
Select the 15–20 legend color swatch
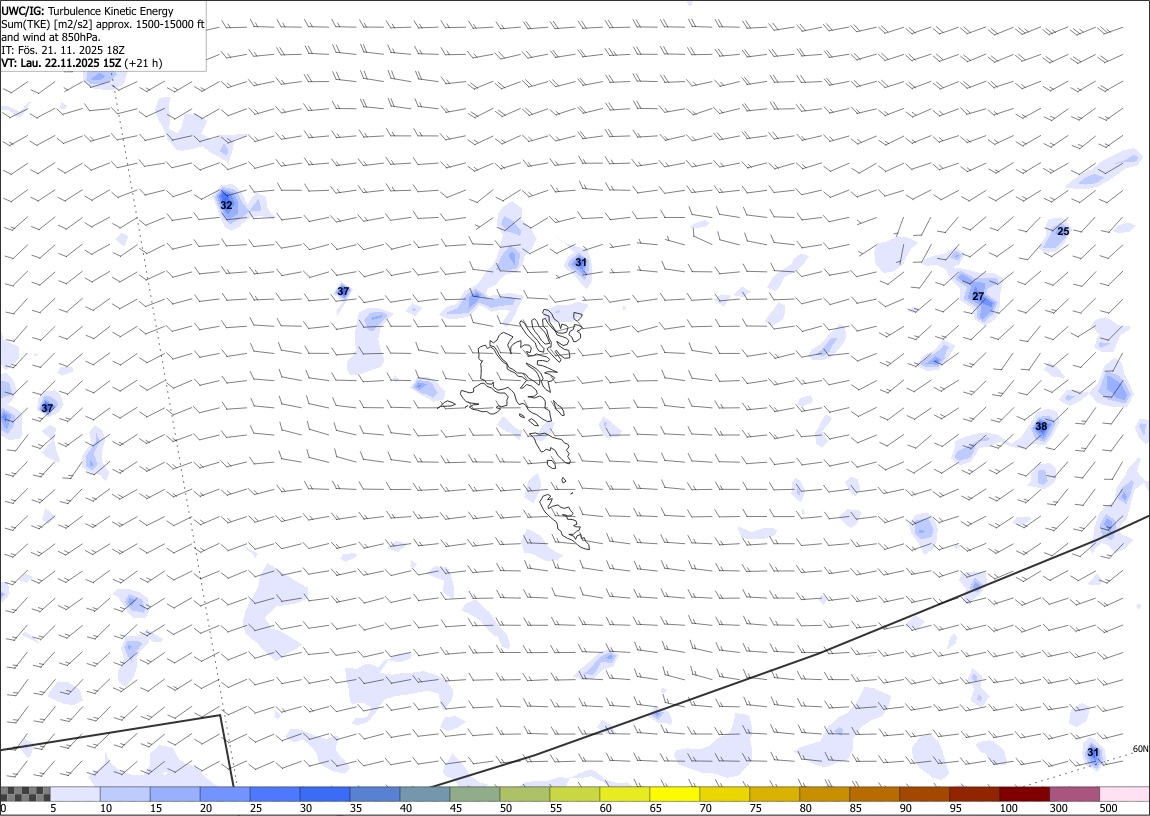point(175,794)
